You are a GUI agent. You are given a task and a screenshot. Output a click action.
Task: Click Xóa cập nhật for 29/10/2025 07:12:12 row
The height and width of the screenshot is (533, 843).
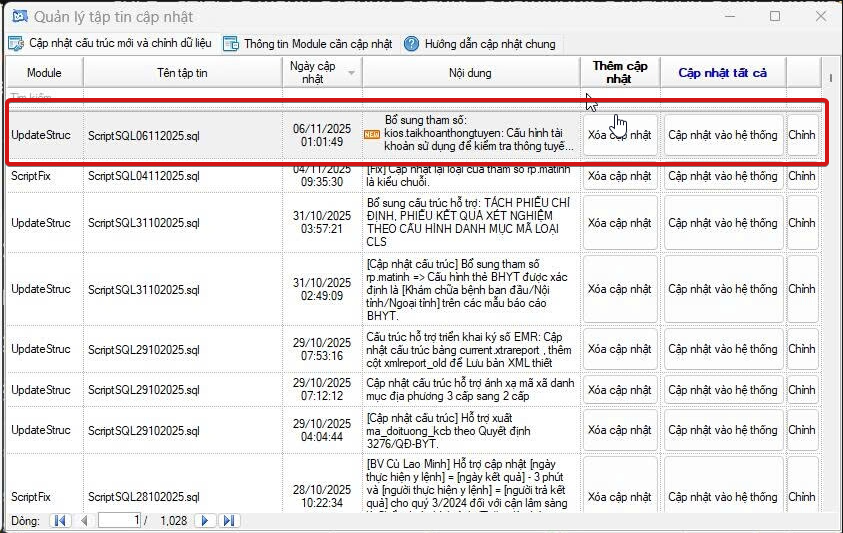coord(620,389)
